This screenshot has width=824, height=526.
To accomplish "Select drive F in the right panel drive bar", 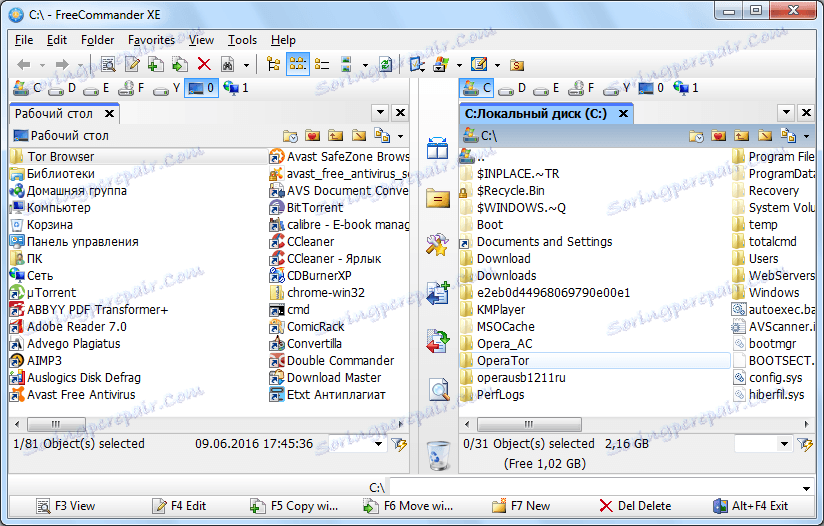I will (x=583, y=88).
